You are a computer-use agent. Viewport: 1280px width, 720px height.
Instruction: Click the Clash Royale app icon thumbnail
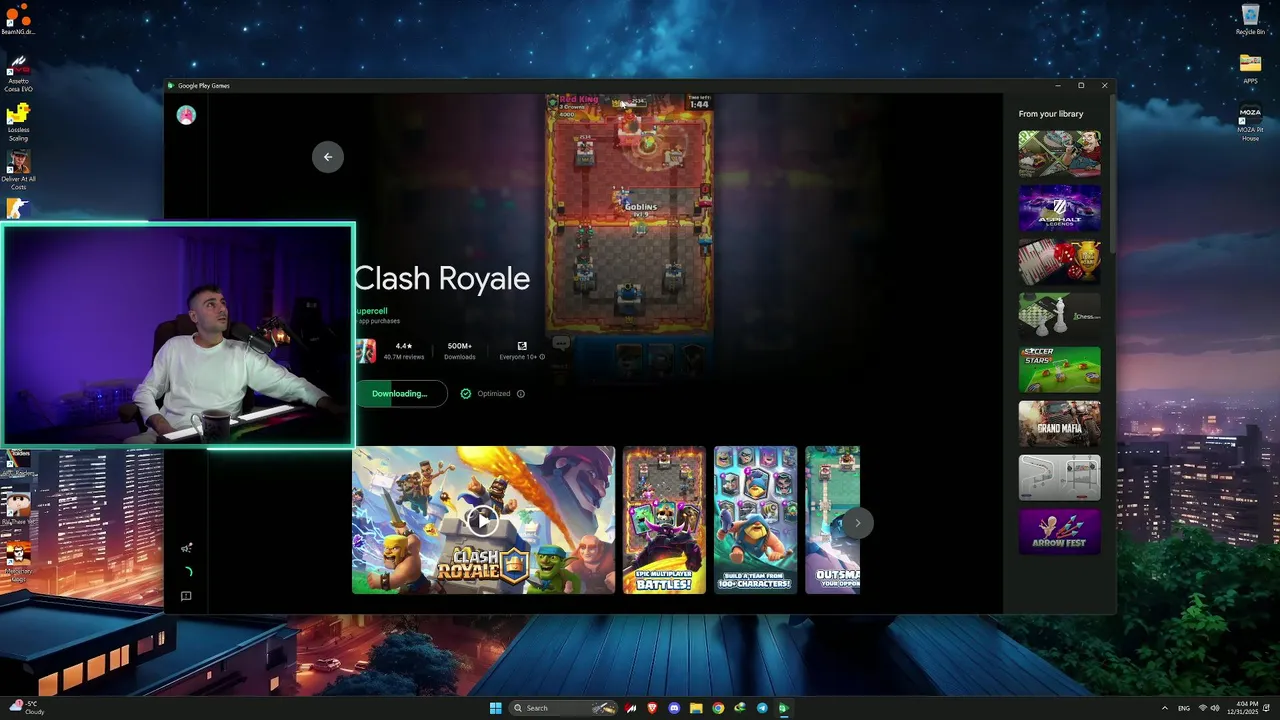pyautogui.click(x=366, y=351)
